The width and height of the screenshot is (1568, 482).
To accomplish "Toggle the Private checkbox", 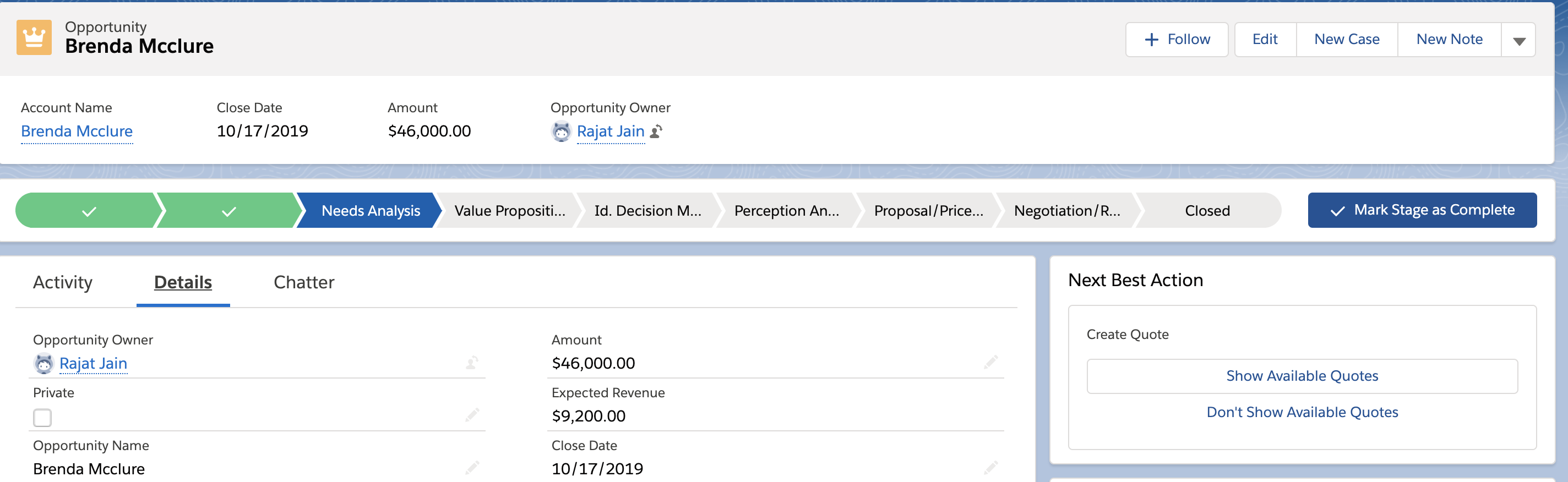I will click(x=42, y=418).
